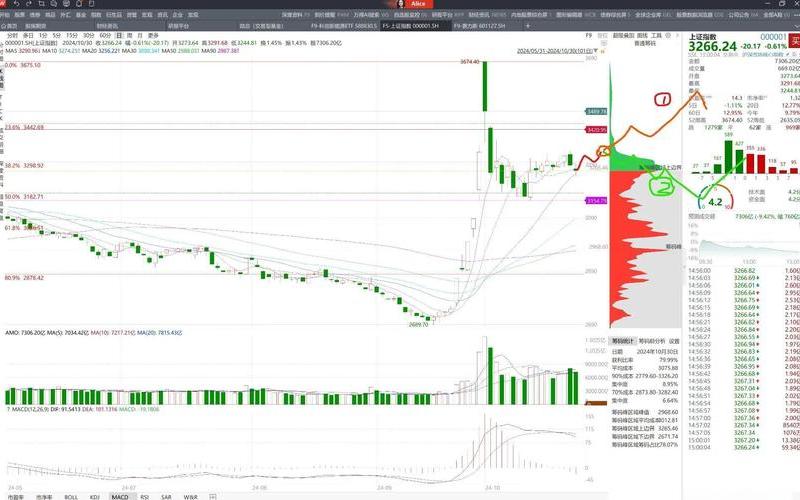This screenshot has width=800, height=500.
Task: Click the 债券 menu item
Action: click(x=35, y=15)
